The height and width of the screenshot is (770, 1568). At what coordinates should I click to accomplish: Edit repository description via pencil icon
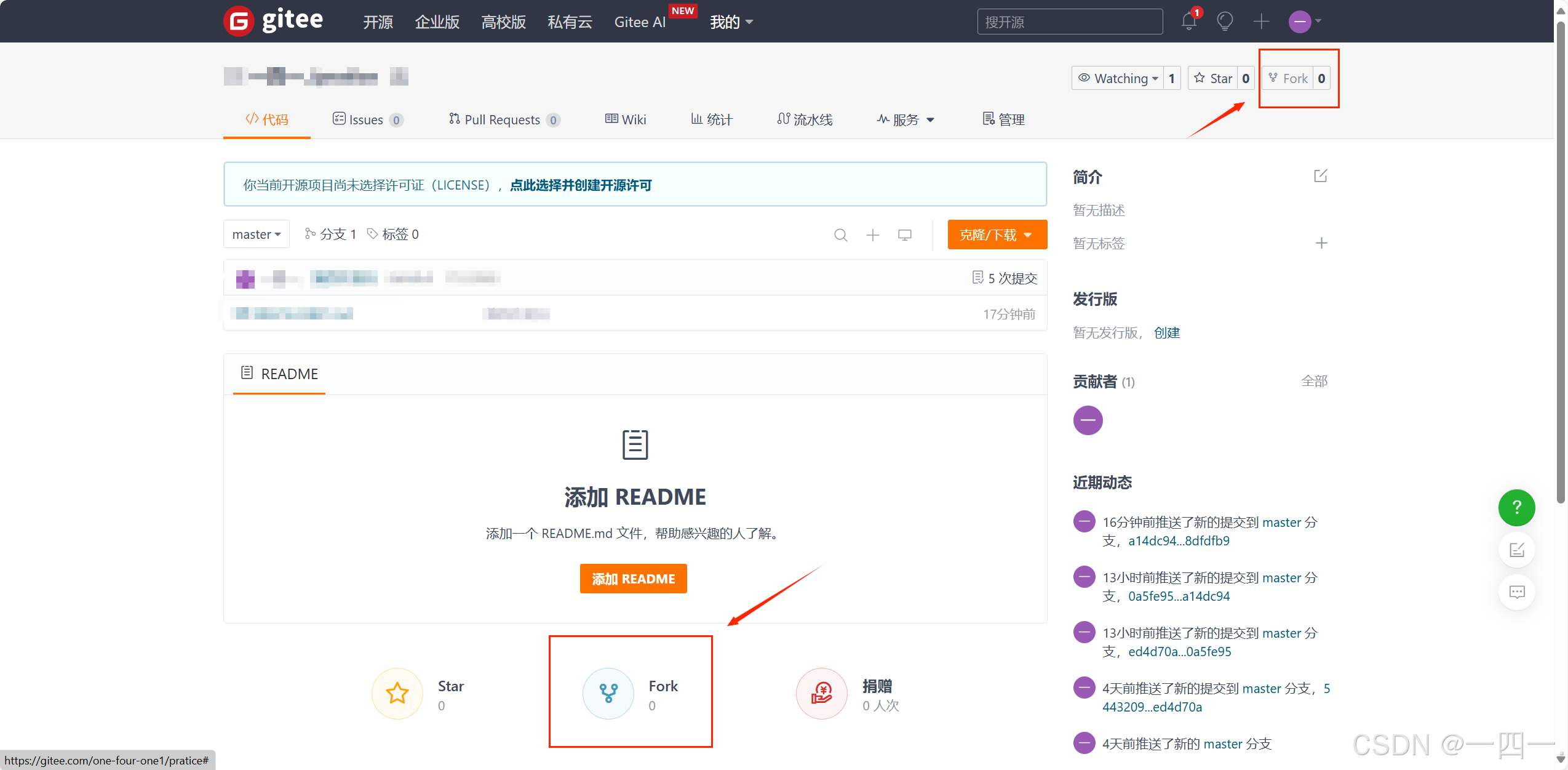[x=1321, y=177]
